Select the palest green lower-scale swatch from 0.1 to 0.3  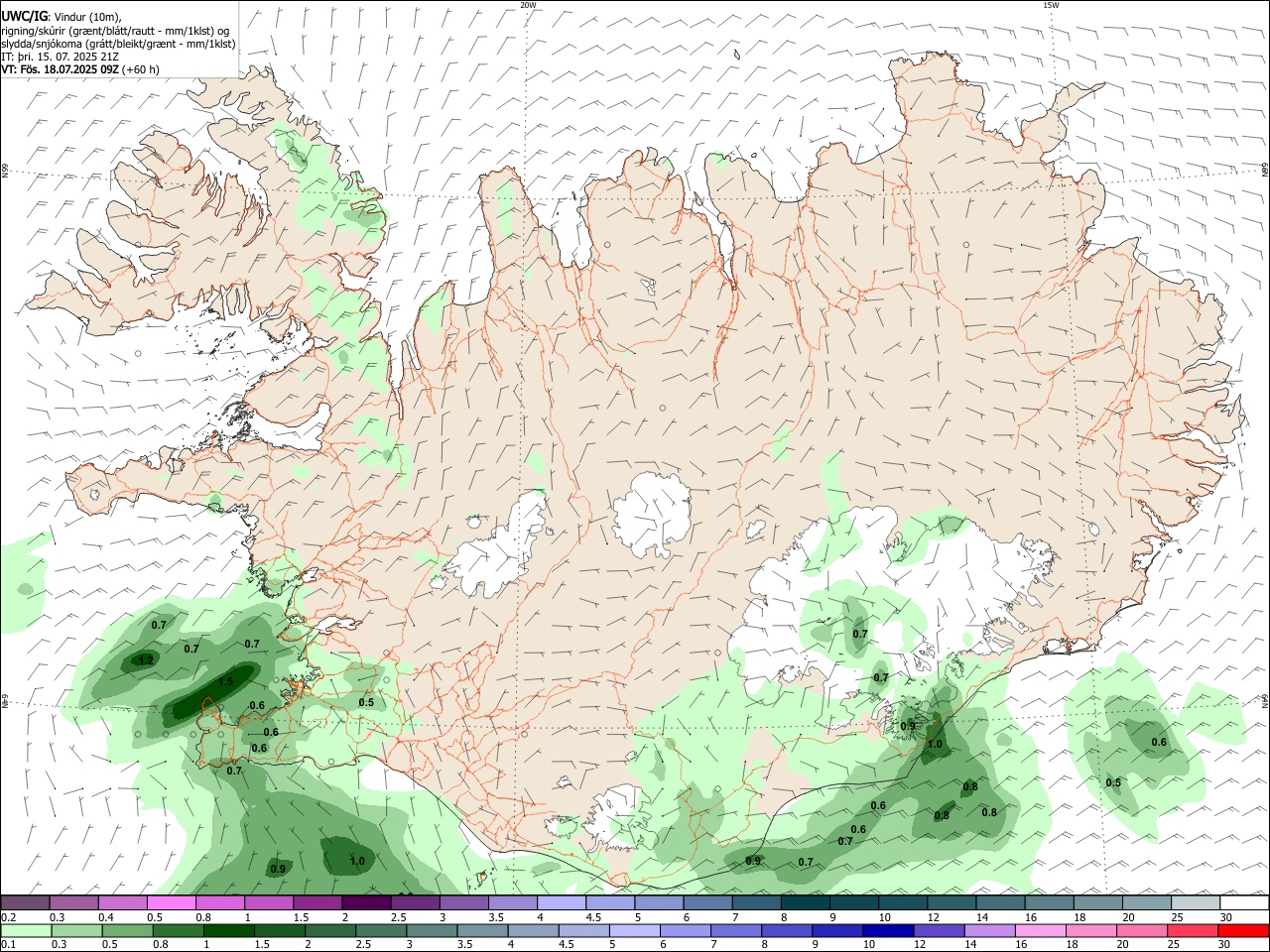click(x=26, y=931)
